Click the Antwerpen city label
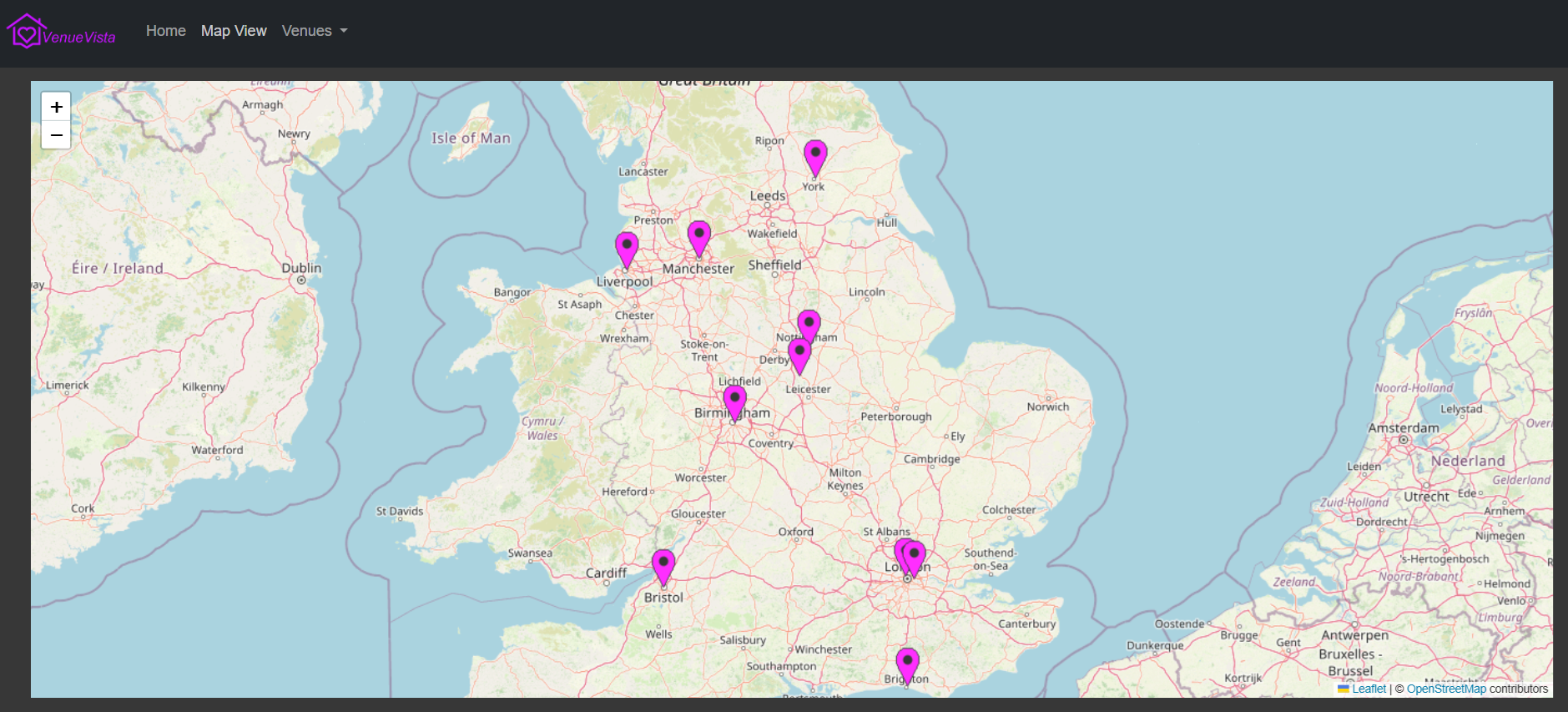Screen dimensions: 1568x712 coord(1355,635)
